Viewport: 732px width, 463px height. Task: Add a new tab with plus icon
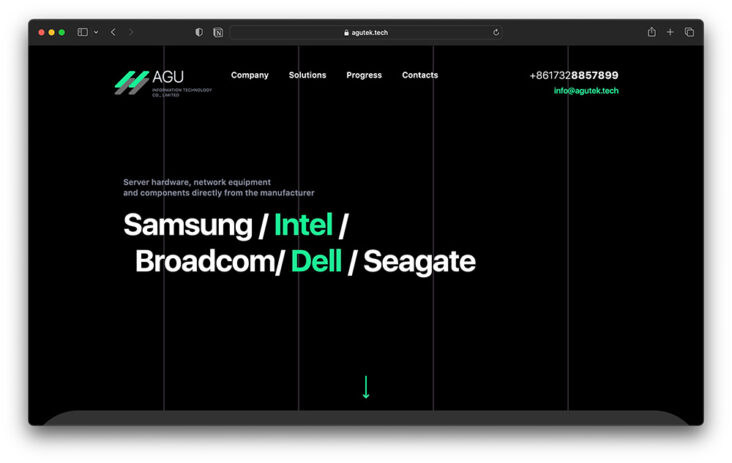click(x=670, y=32)
